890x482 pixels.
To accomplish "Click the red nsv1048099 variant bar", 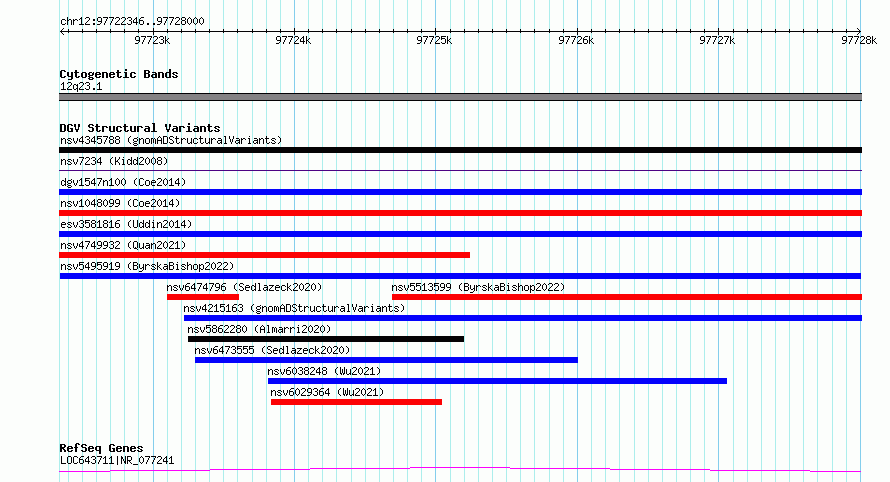I will coord(460,213).
